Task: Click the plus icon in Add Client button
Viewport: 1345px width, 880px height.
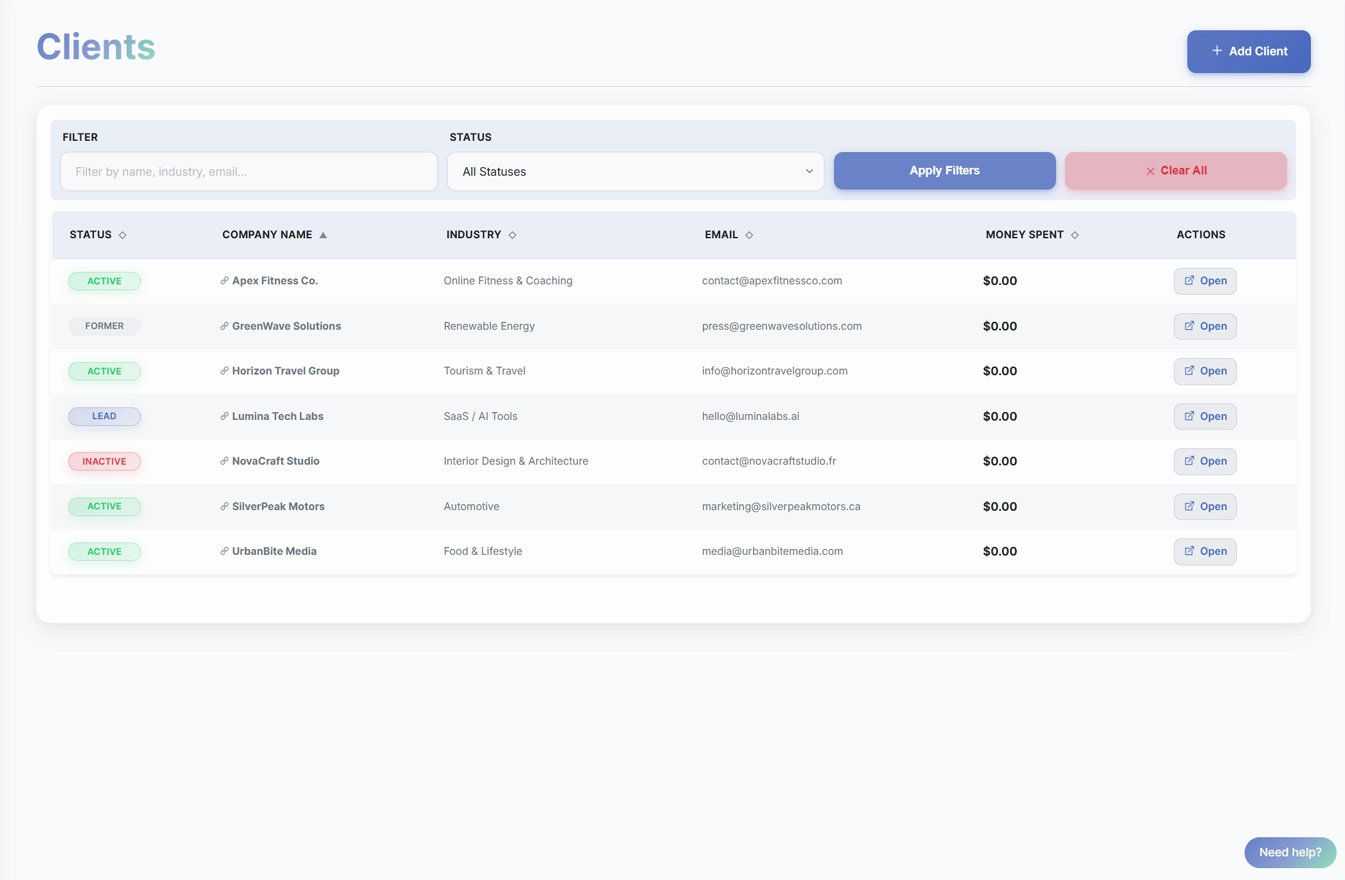Action: click(1216, 50)
